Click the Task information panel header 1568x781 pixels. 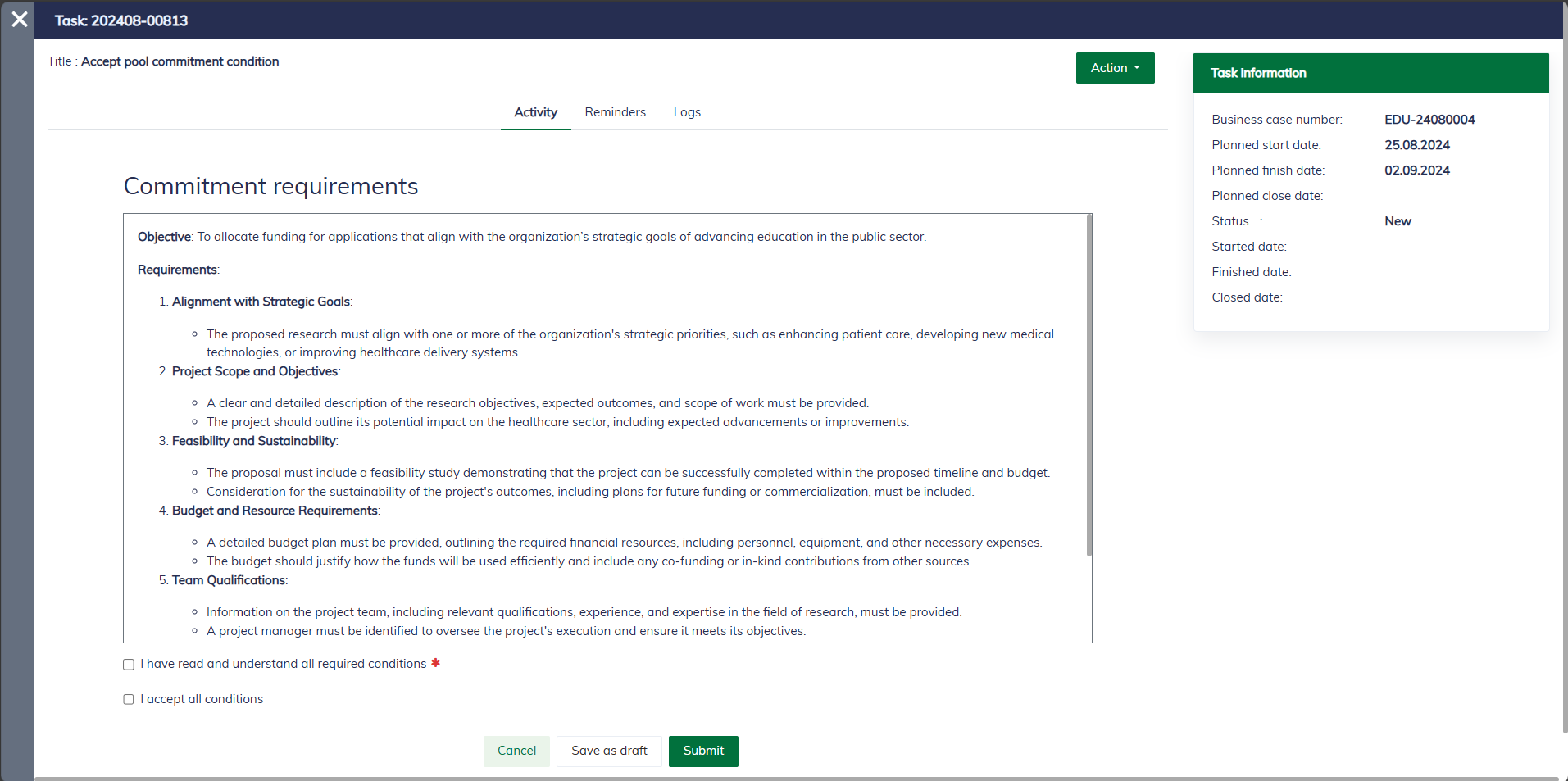pos(1370,73)
